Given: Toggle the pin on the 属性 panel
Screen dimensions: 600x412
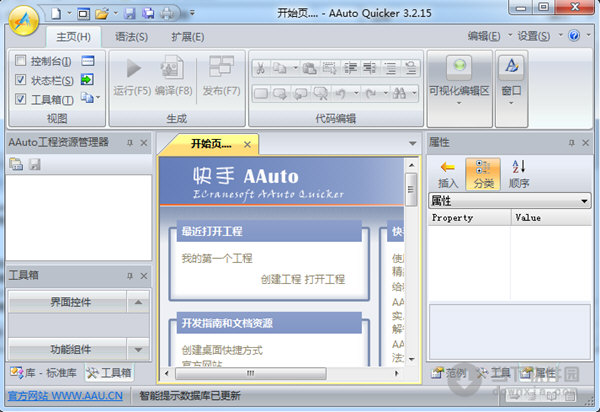Looking at the screenshot, I should click(572, 143).
